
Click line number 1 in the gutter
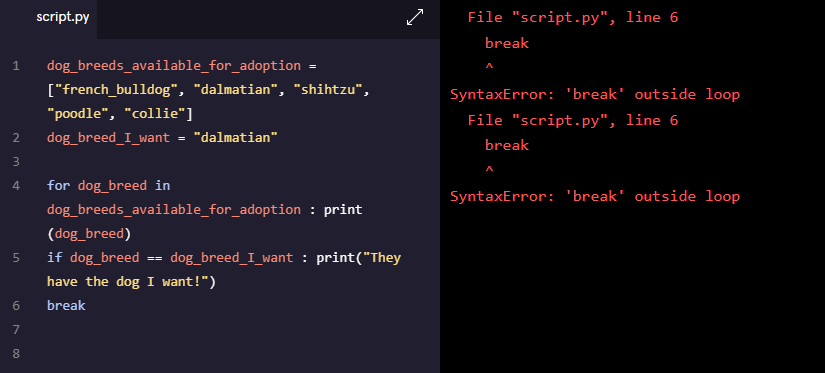click(16, 66)
